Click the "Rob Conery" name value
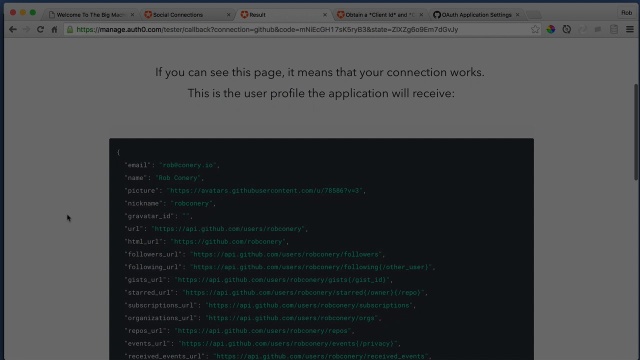The width and height of the screenshot is (640, 360). [x=178, y=178]
